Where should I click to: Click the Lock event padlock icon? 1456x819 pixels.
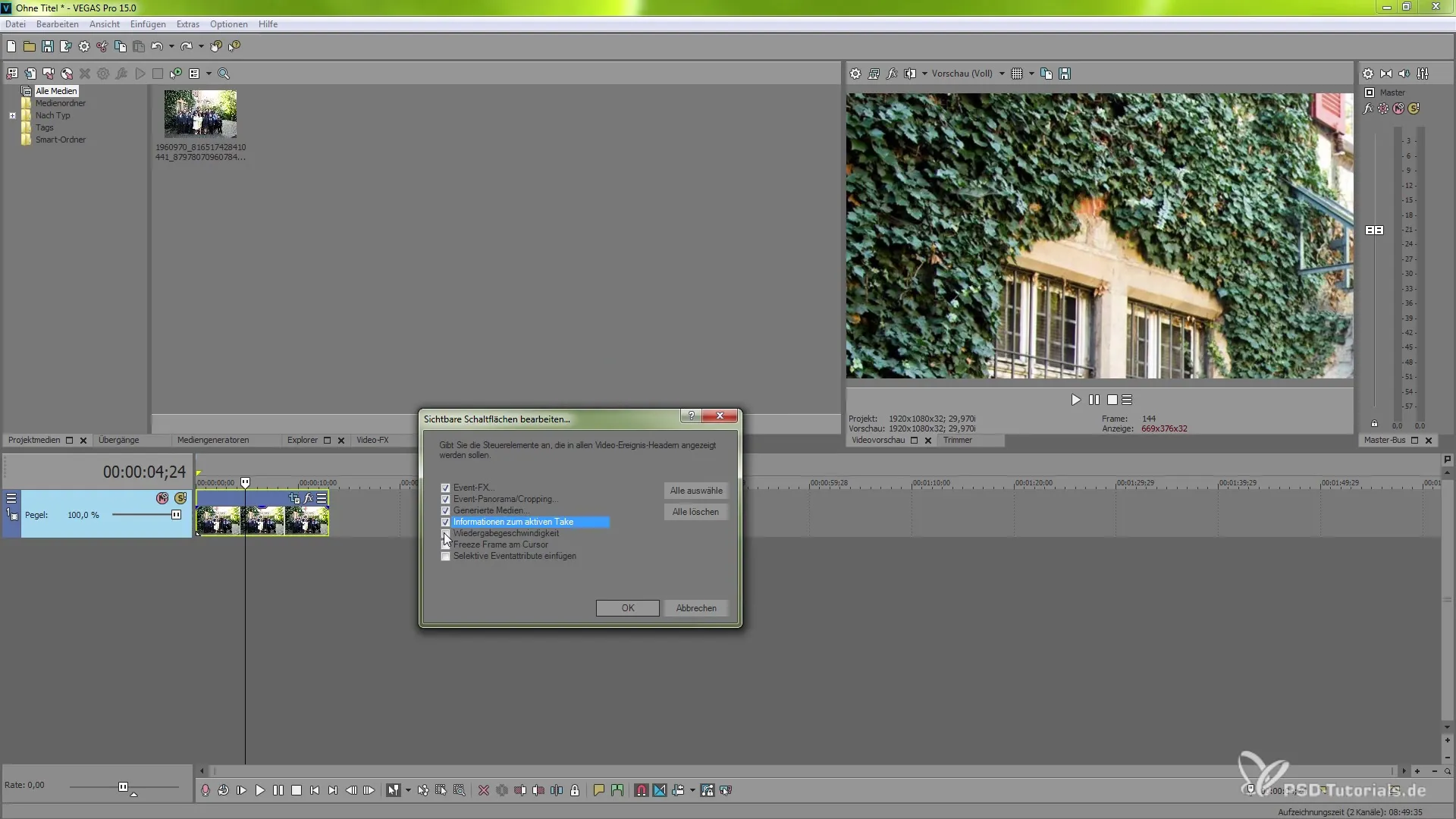point(575,790)
